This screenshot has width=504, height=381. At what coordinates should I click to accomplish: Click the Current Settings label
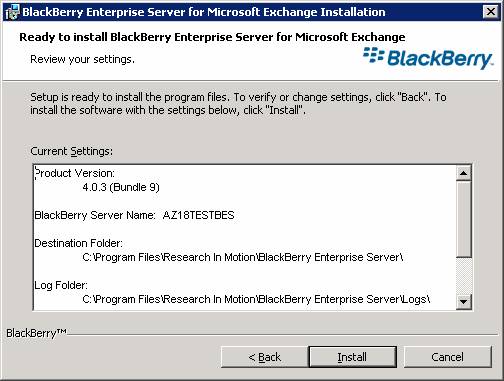71,151
